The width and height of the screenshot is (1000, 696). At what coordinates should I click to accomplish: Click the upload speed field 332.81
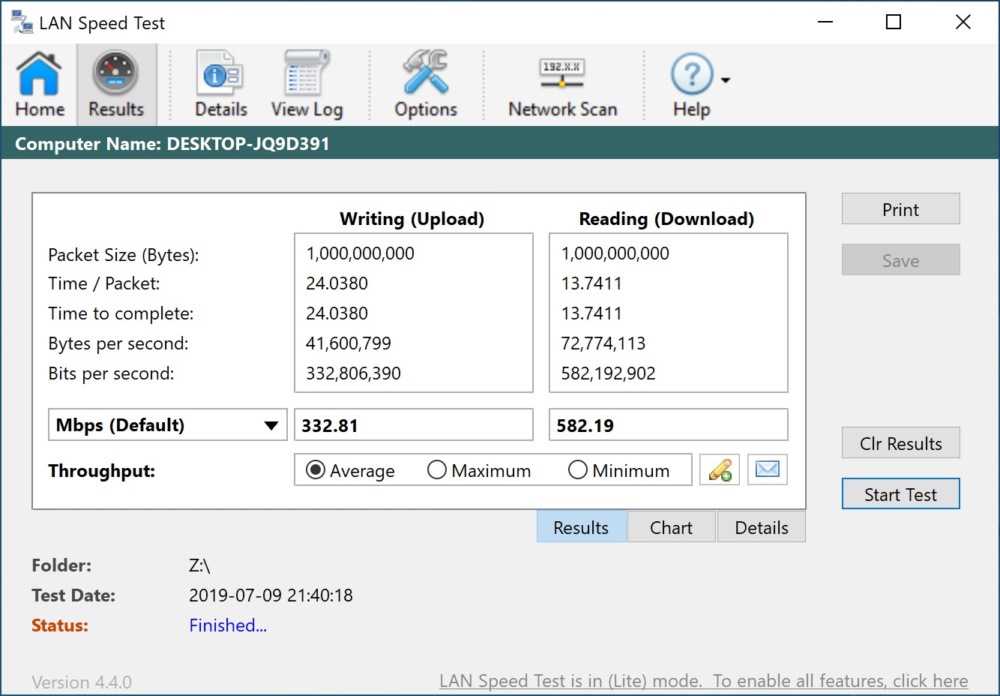(413, 425)
